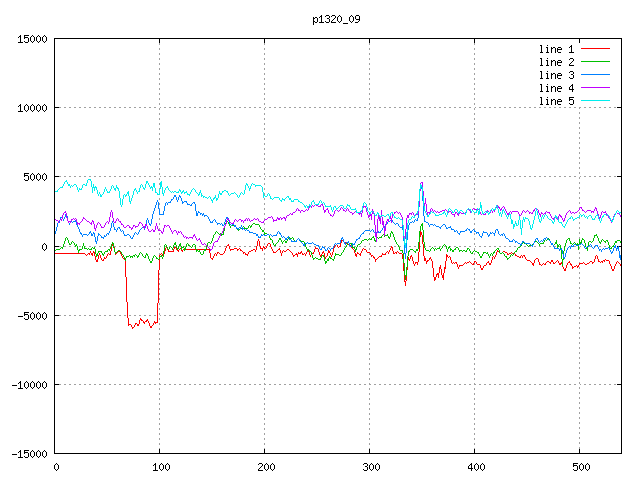The image size is (640, 480).
Task: Select the "line 2" legend label
Action: coord(556,62)
